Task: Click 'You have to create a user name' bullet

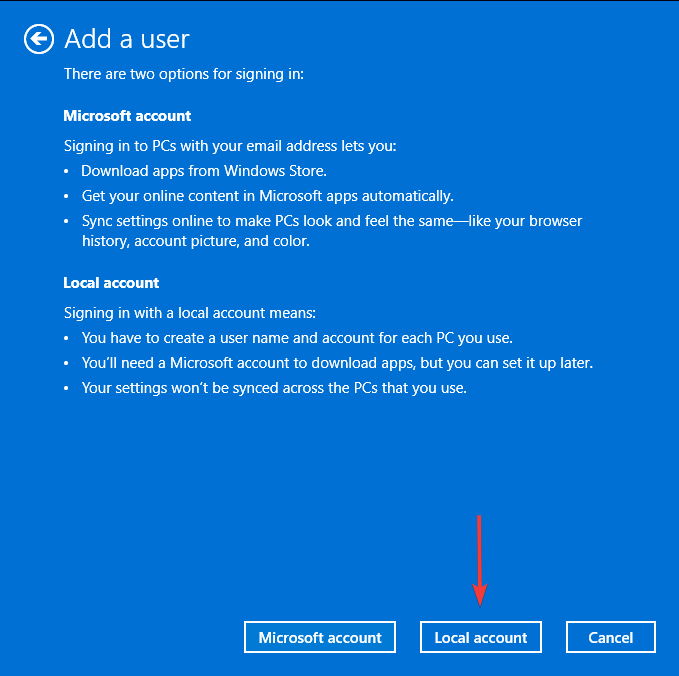Action: click(x=297, y=338)
